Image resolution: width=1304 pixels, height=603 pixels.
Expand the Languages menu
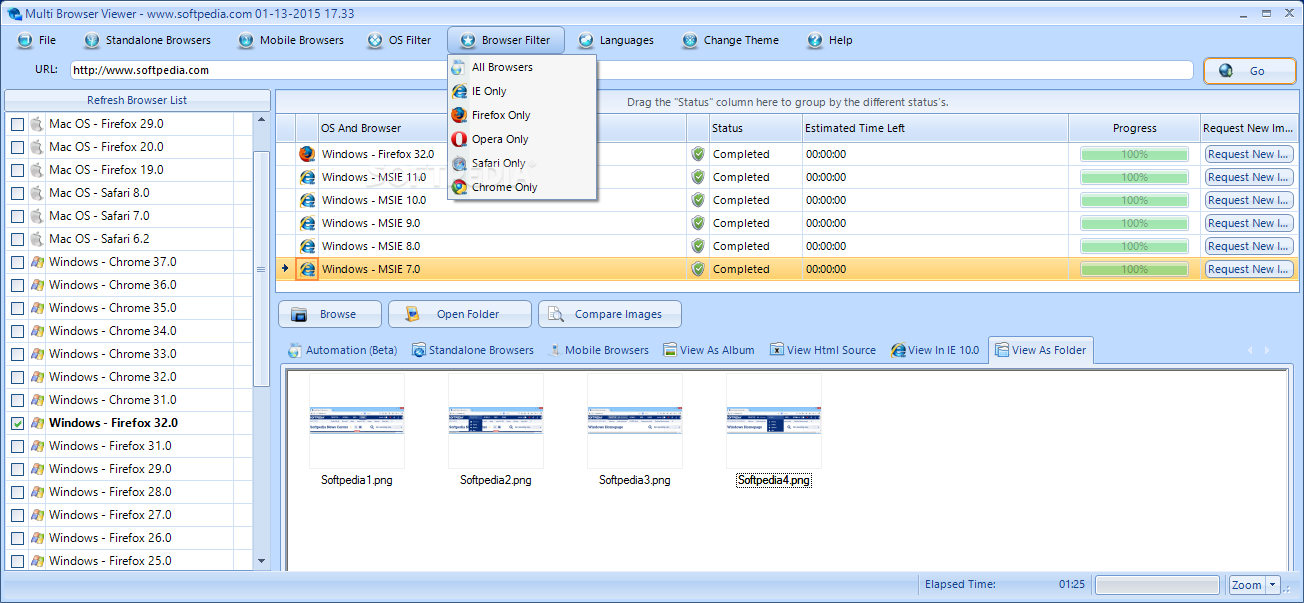(616, 40)
